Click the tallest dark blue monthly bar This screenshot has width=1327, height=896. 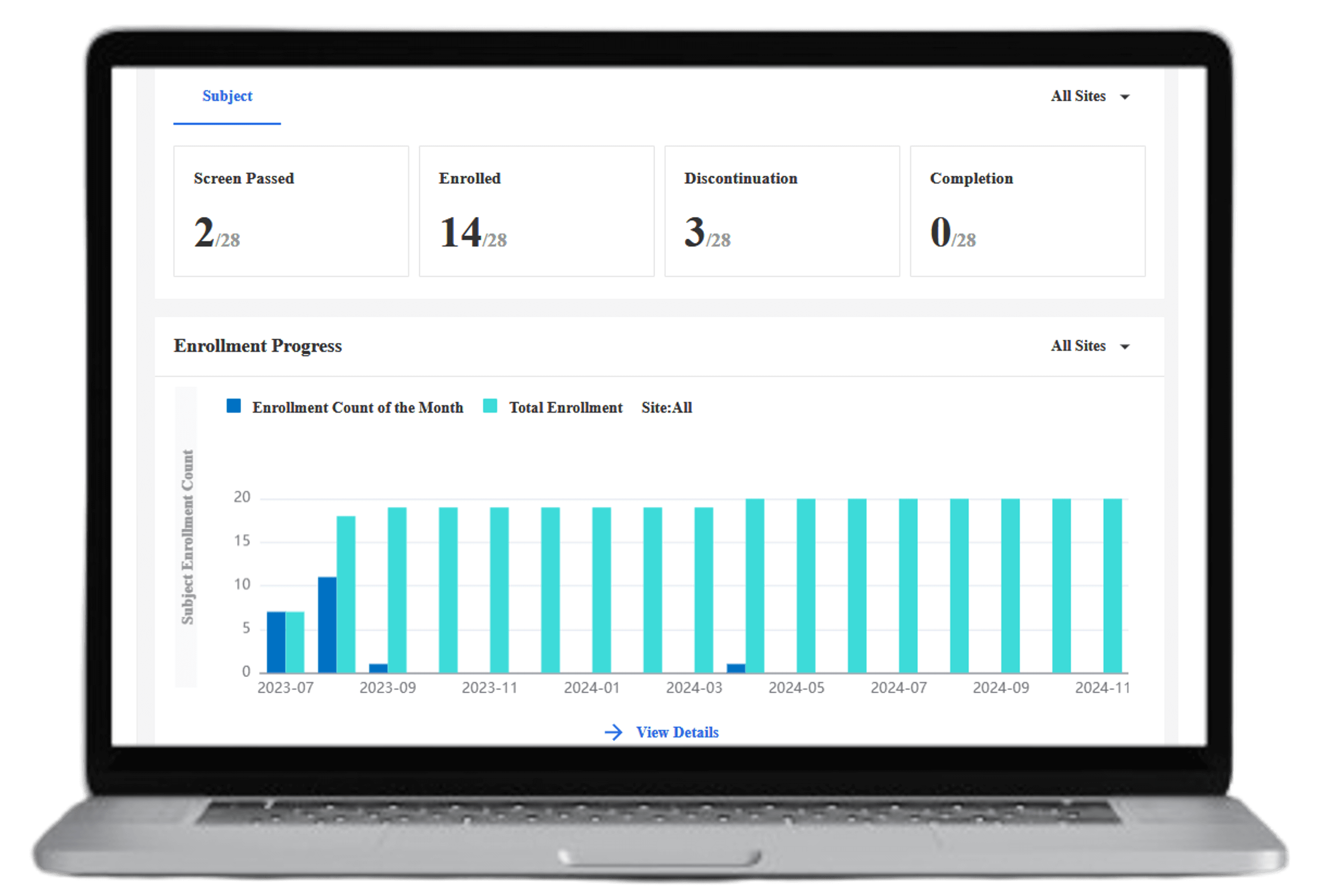[327, 625]
